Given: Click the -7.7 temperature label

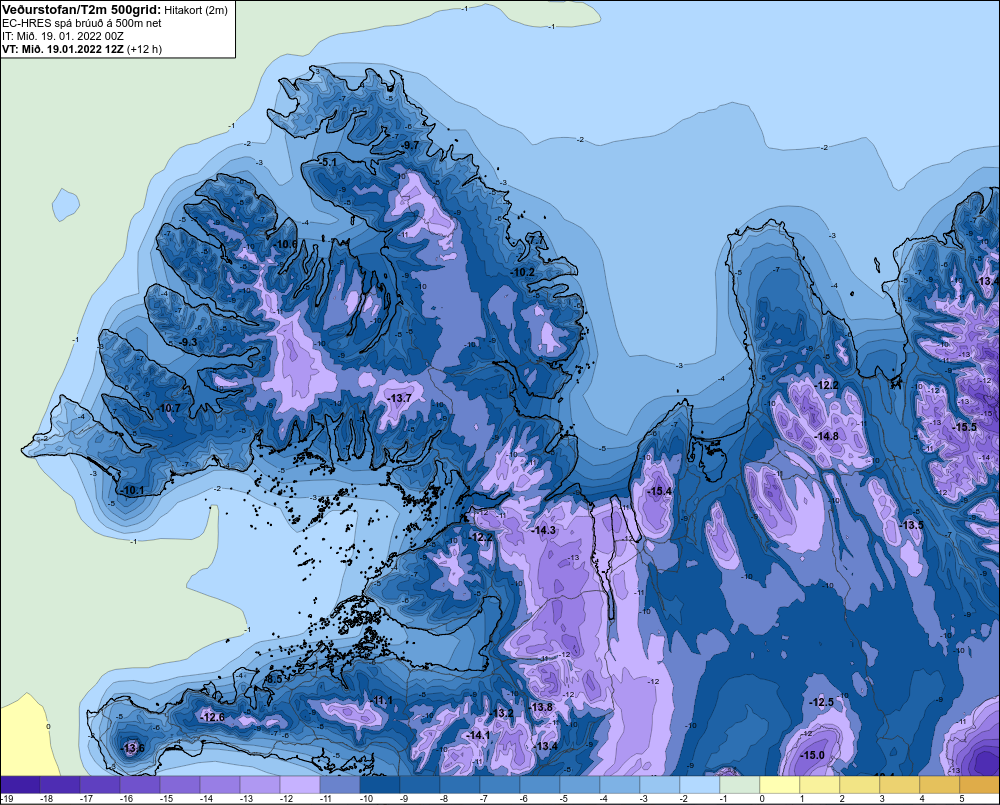Looking at the screenshot, I should coord(536,240).
